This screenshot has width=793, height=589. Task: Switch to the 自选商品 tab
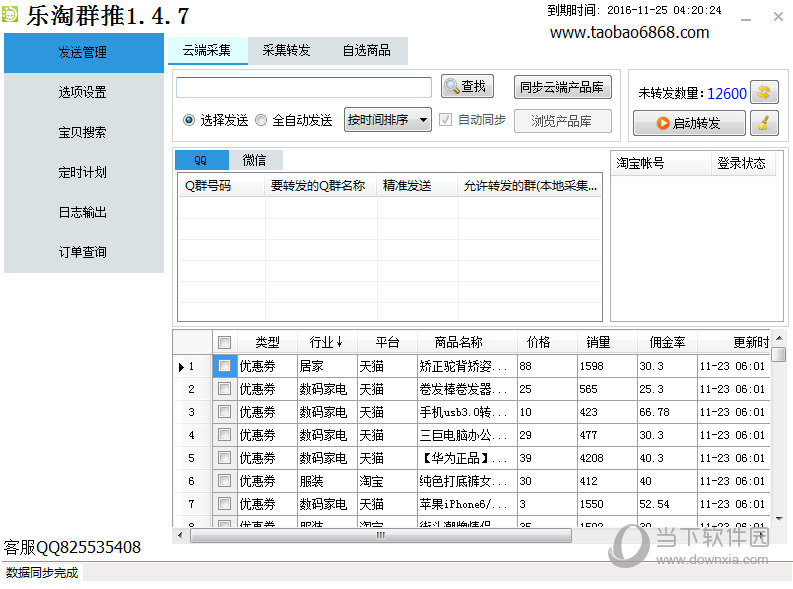coord(367,51)
